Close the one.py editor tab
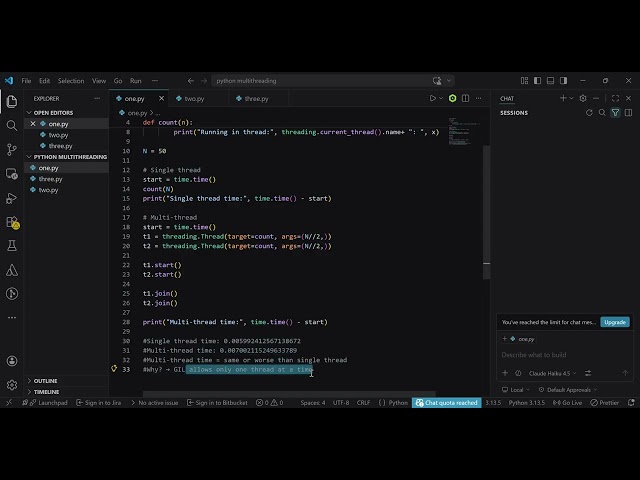 [161, 98]
